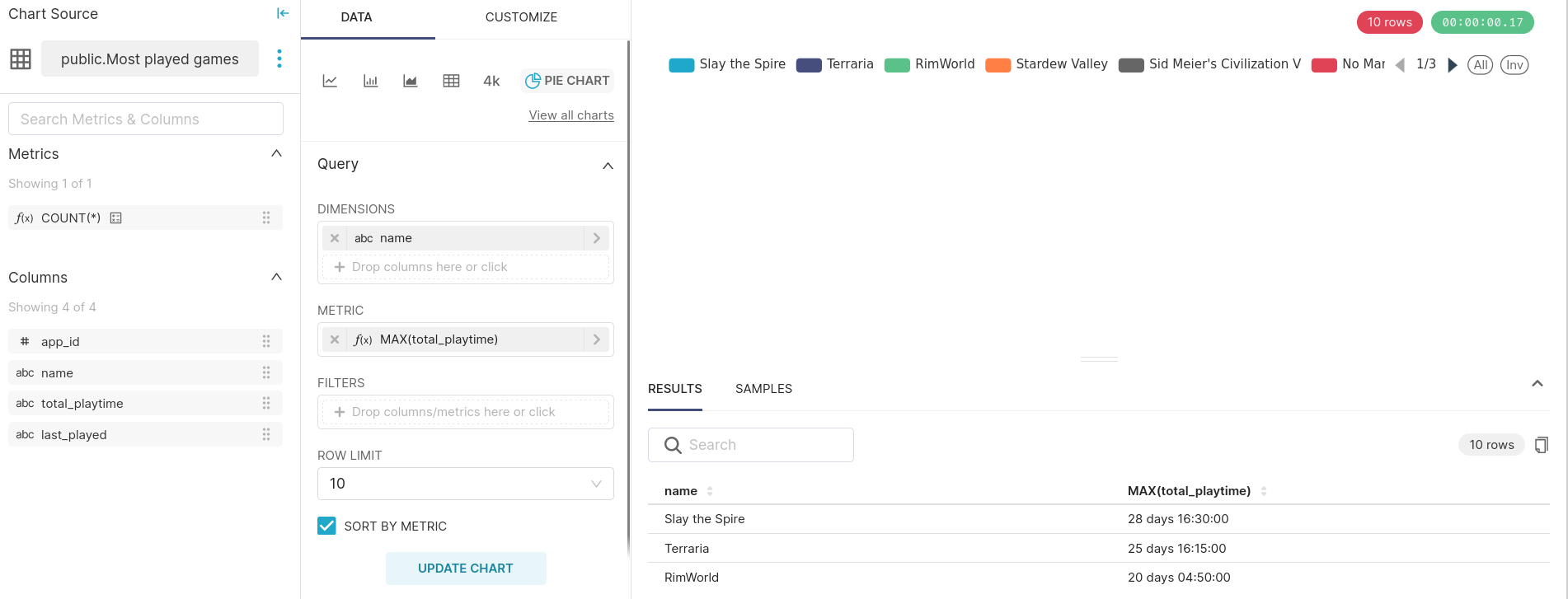Toggle Terraria legend swatch
This screenshot has width=1568, height=599.
[809, 65]
